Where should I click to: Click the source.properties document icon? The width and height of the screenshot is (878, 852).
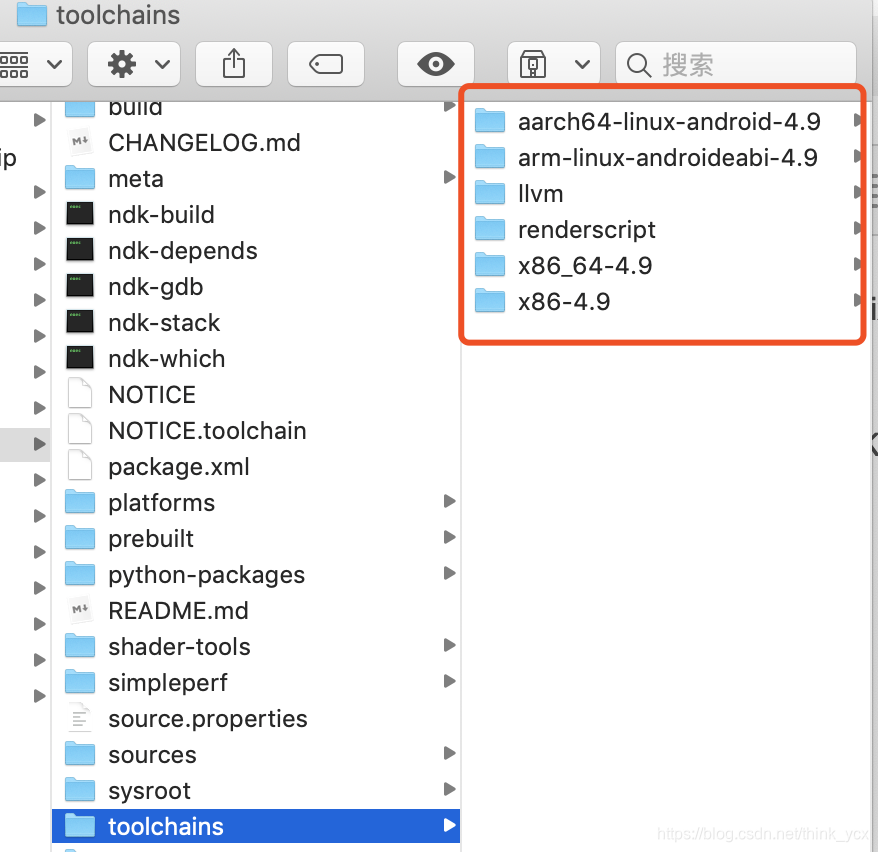80,718
